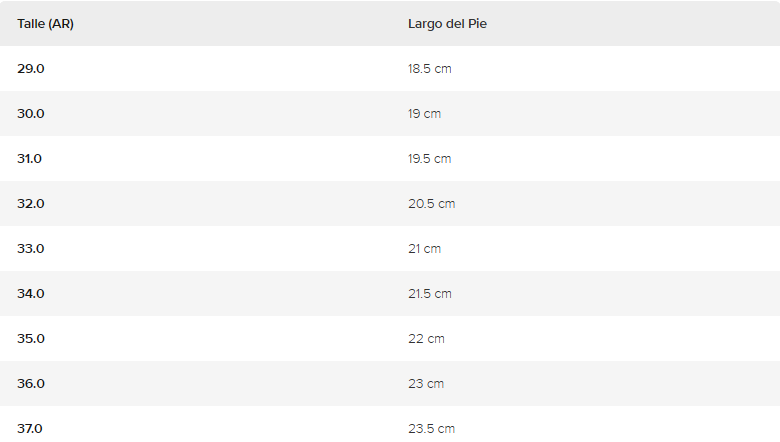The height and width of the screenshot is (442, 780).
Task: Click the 20.5 cm foot length
Action: 431,203
